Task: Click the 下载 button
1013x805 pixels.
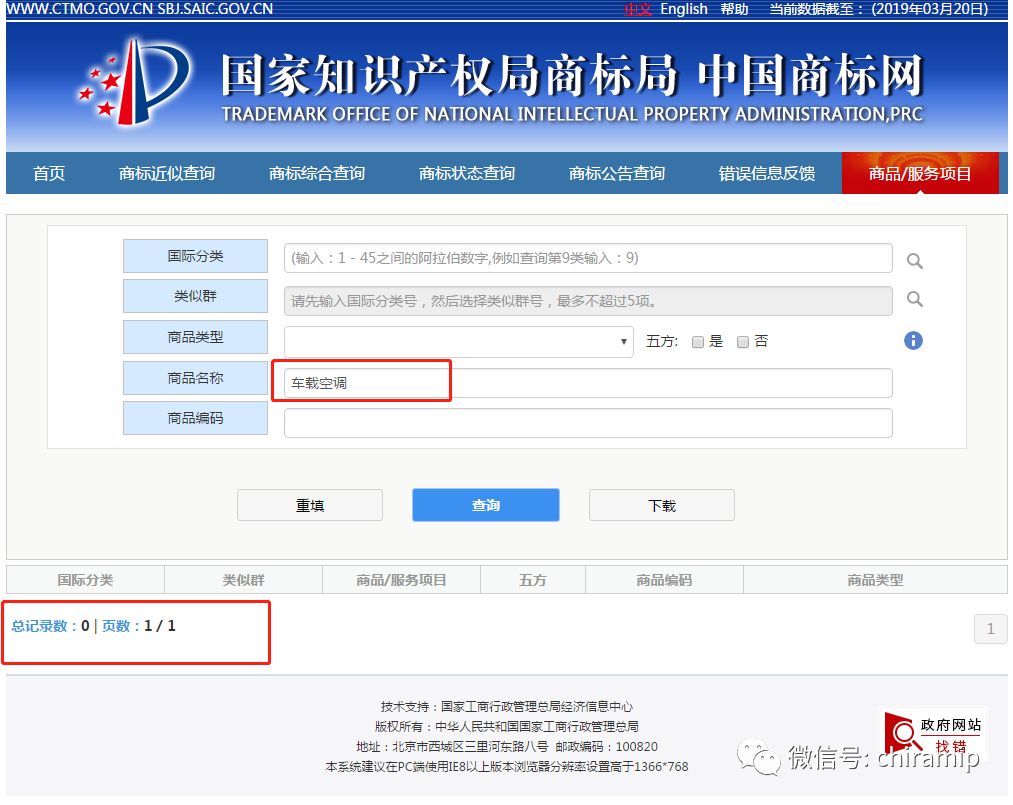Action: (662, 505)
